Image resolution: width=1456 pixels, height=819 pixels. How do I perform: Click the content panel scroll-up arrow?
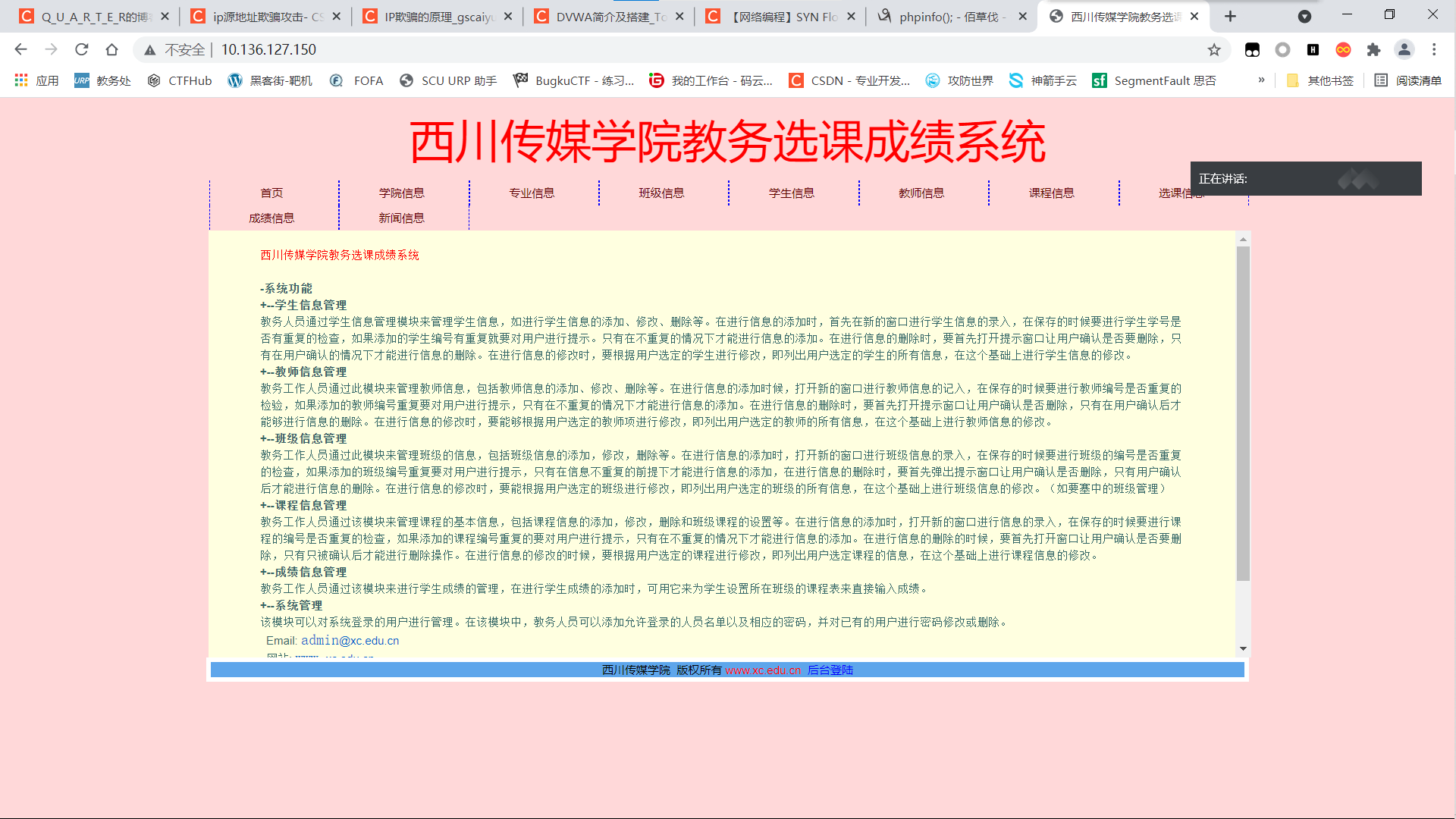click(1243, 239)
